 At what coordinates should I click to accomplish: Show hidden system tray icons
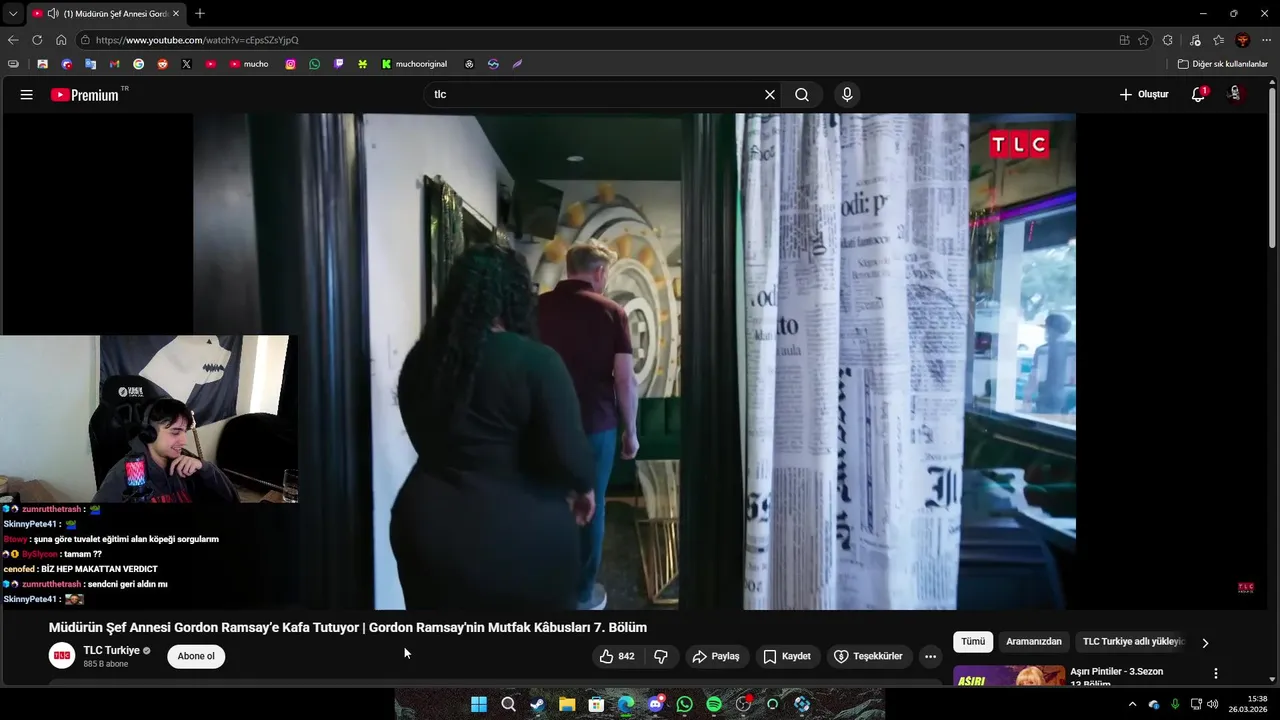coord(1132,704)
